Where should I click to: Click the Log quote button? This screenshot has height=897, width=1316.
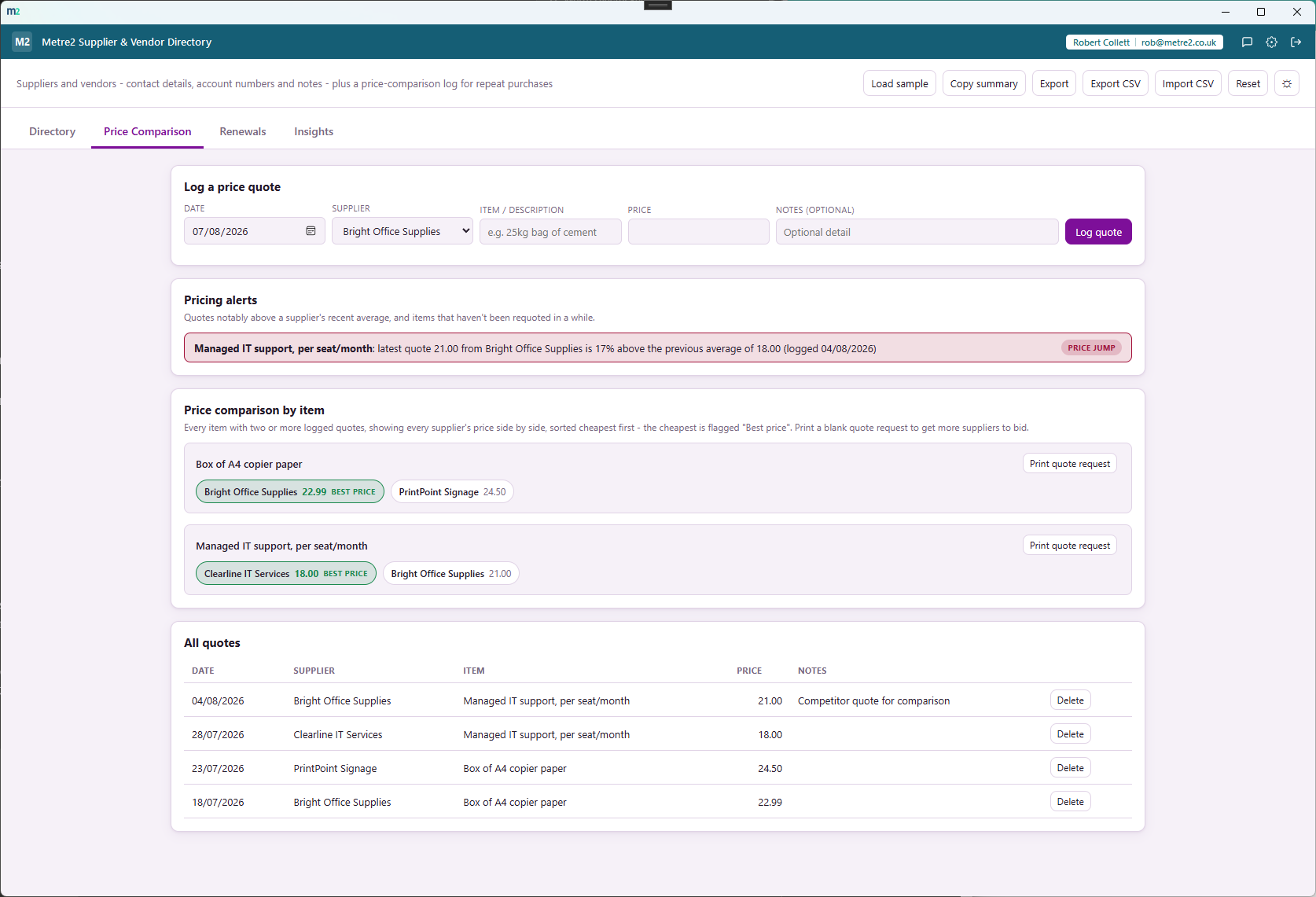tap(1098, 232)
